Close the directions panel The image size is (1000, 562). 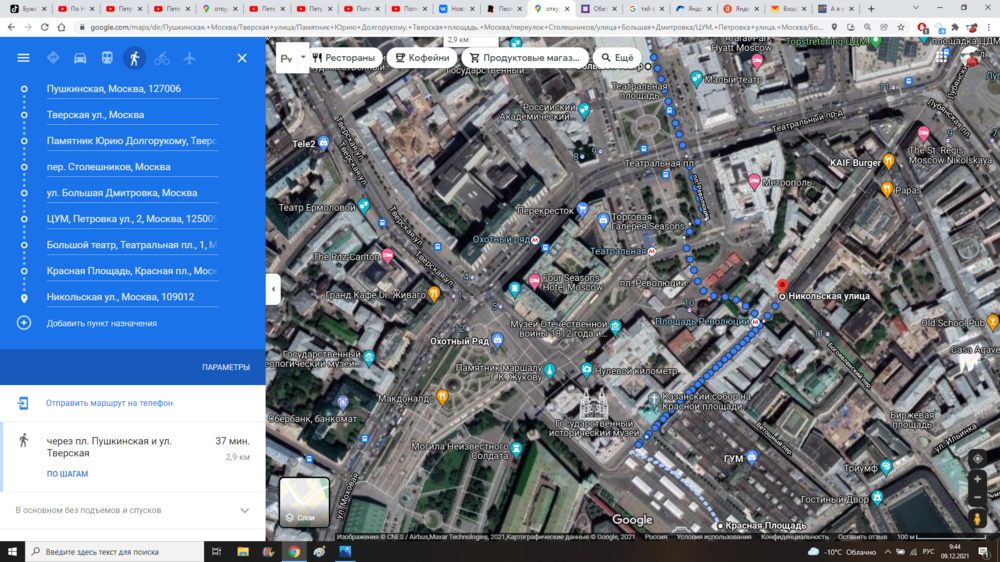242,58
